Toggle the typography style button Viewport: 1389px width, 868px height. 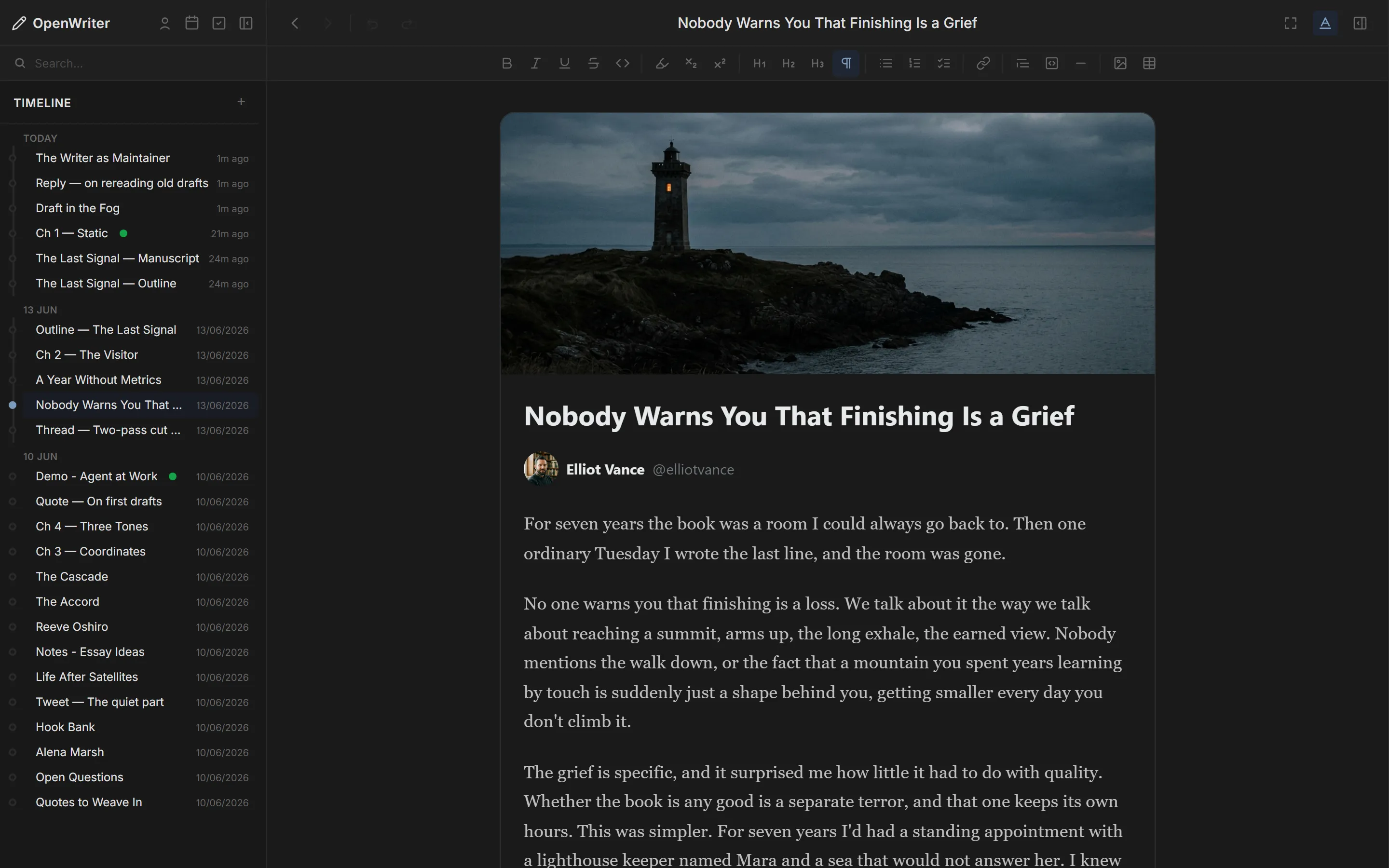tap(1325, 23)
